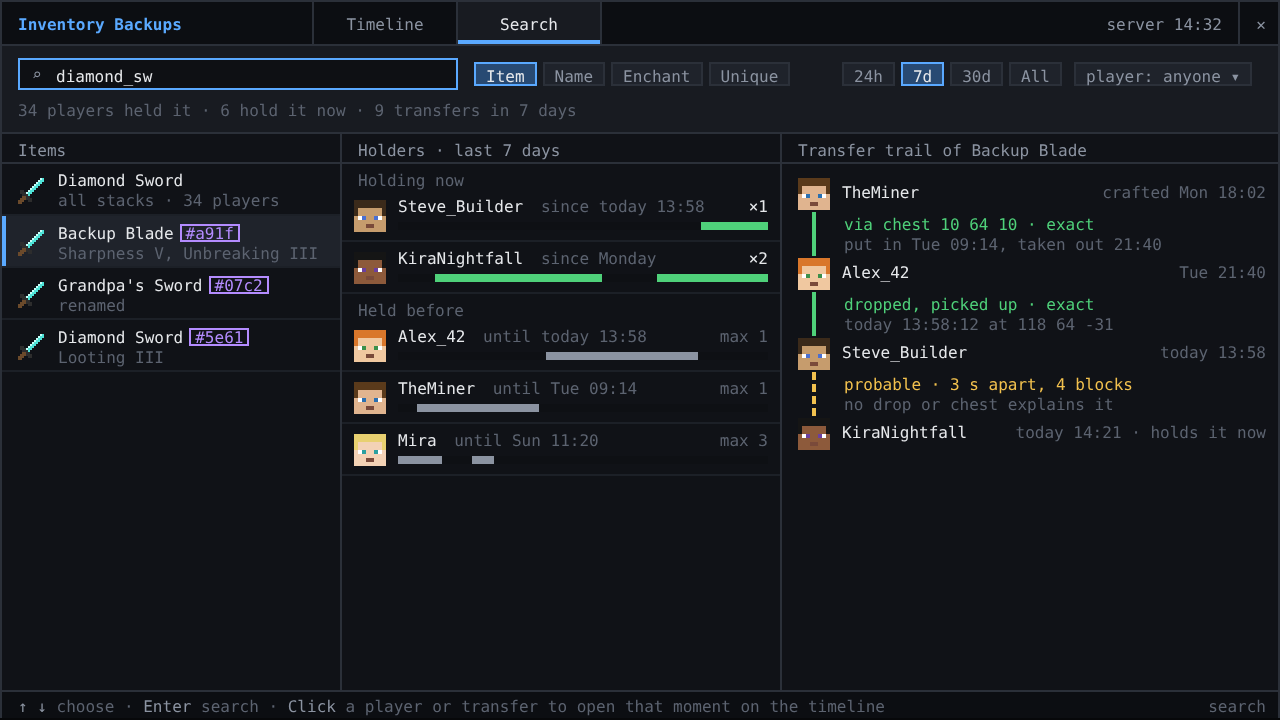This screenshot has width=1280, height=720.
Task: Click Alex_42's avatar in transfer trail
Action: (x=814, y=274)
